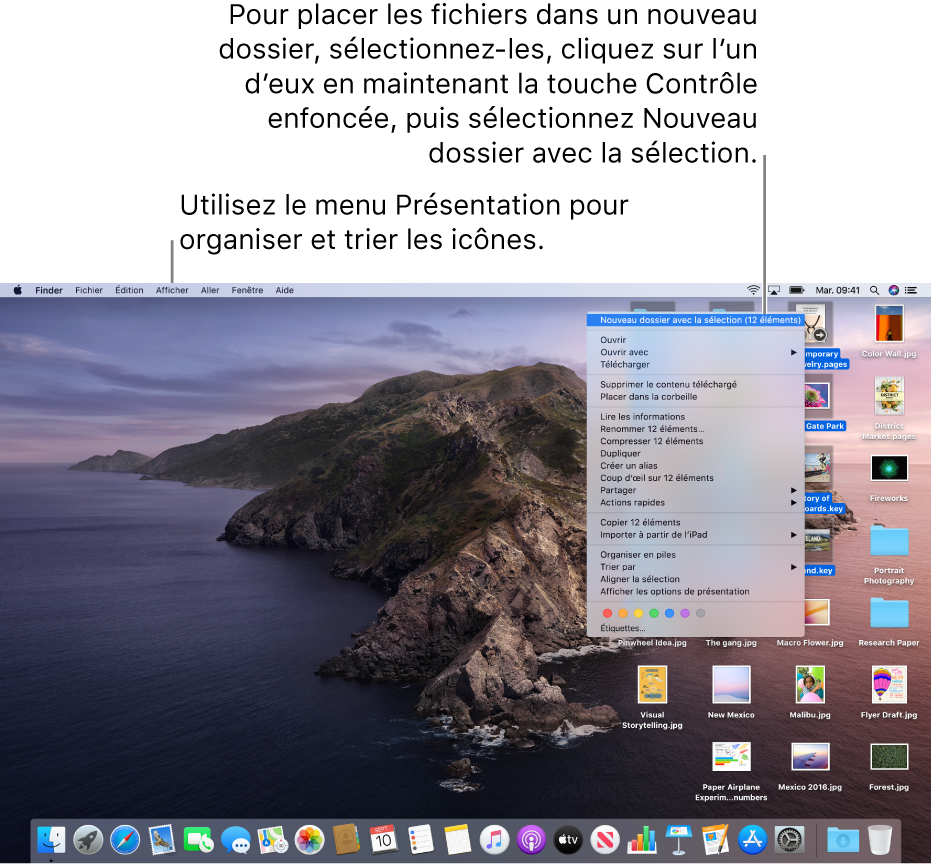Open Finder from the Dock
The image size is (931, 865).
coord(52,840)
